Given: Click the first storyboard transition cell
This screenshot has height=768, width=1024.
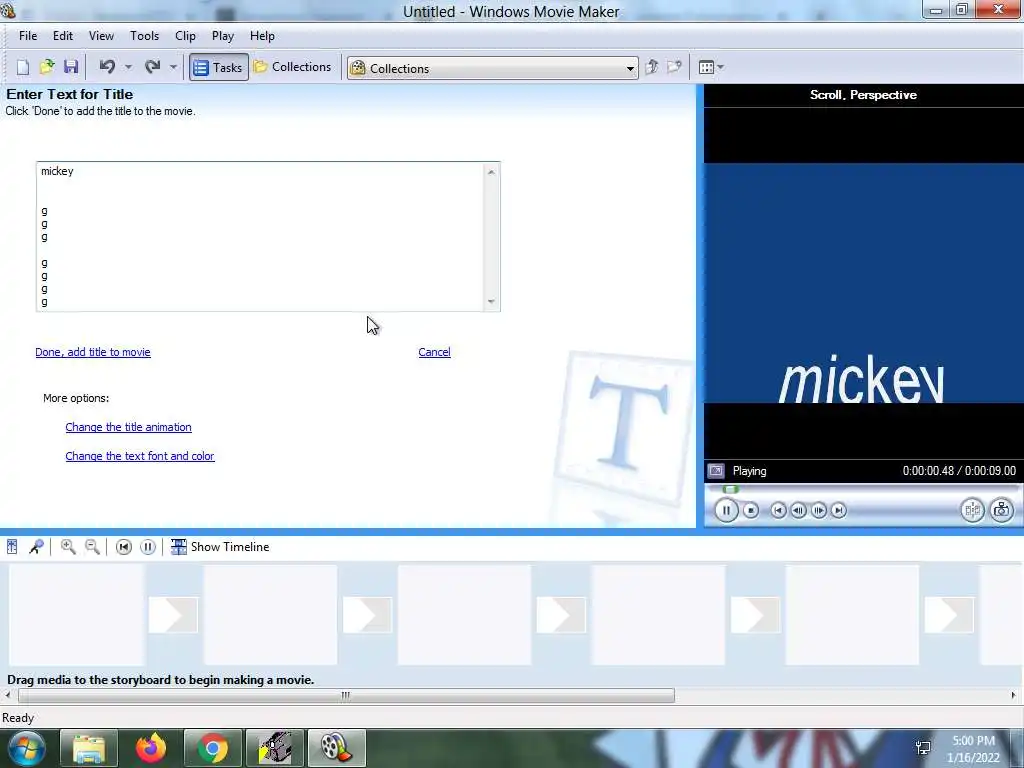Looking at the screenshot, I should (173, 615).
